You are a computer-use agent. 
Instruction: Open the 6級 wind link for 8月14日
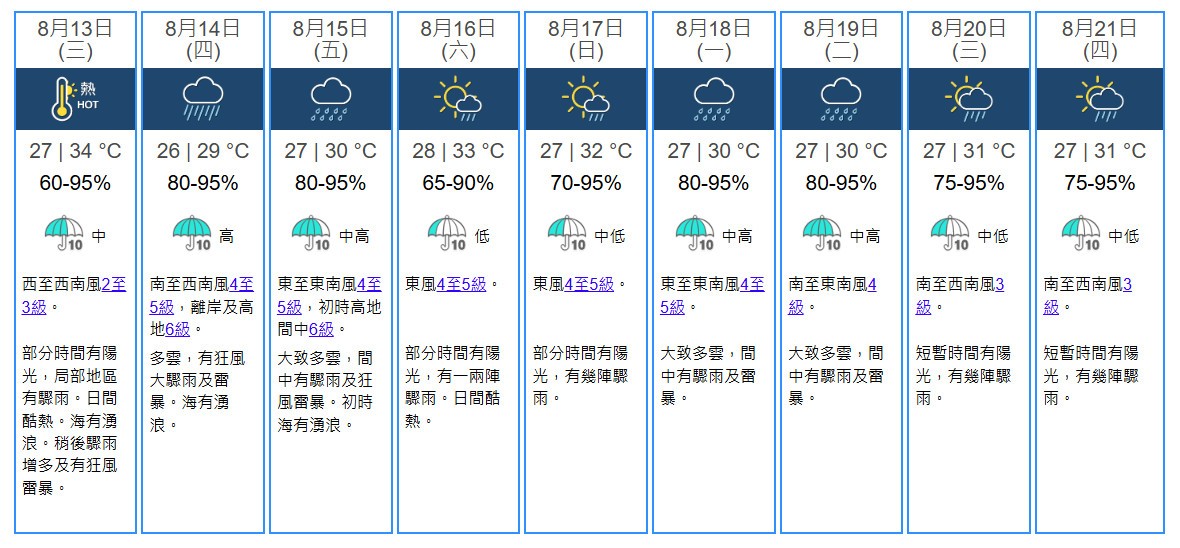(x=177, y=328)
